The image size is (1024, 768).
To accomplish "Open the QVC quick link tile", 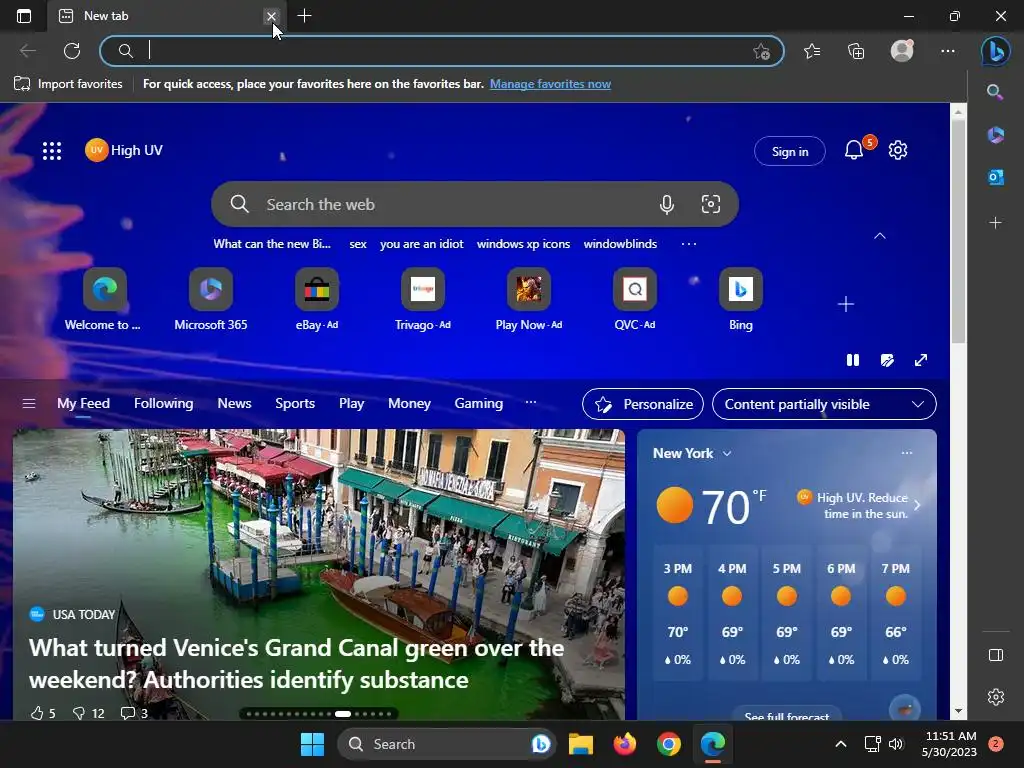I will [x=634, y=300].
